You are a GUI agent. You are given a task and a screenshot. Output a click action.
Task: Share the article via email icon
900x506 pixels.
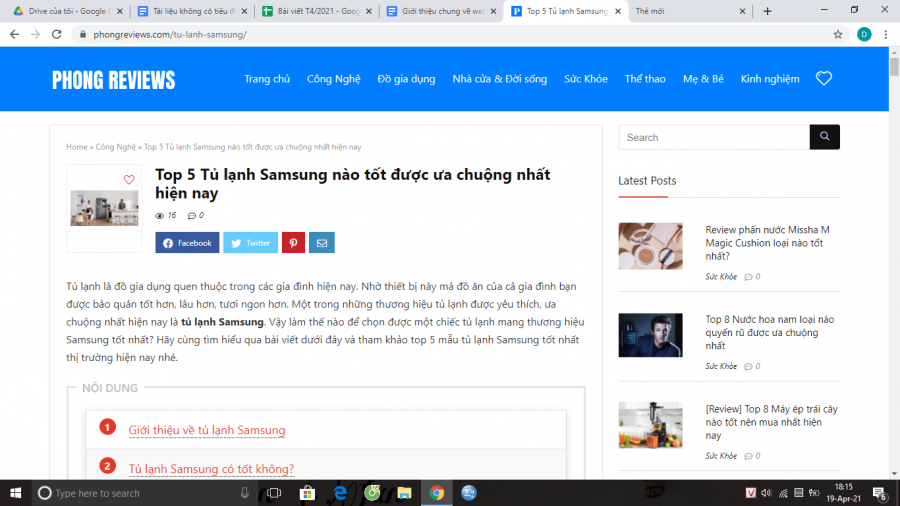point(321,243)
